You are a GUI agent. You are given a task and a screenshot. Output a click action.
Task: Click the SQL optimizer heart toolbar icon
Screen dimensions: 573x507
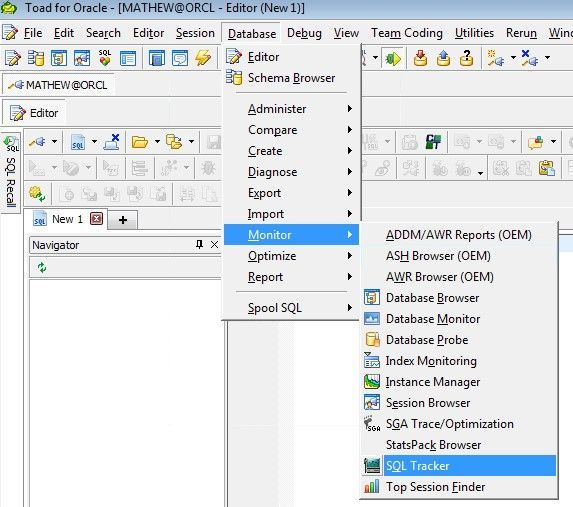(x=105, y=58)
